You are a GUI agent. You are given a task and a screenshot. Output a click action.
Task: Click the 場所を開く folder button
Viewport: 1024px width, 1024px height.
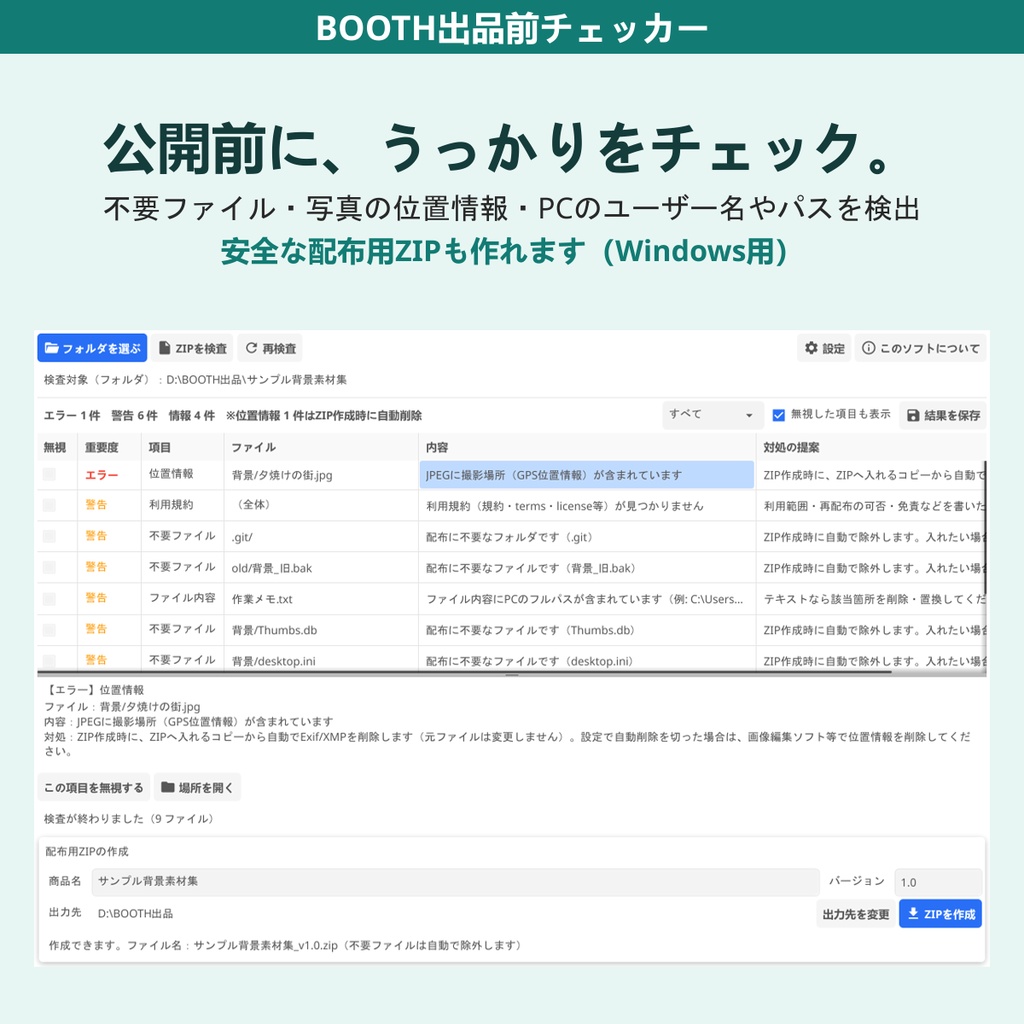tap(197, 788)
